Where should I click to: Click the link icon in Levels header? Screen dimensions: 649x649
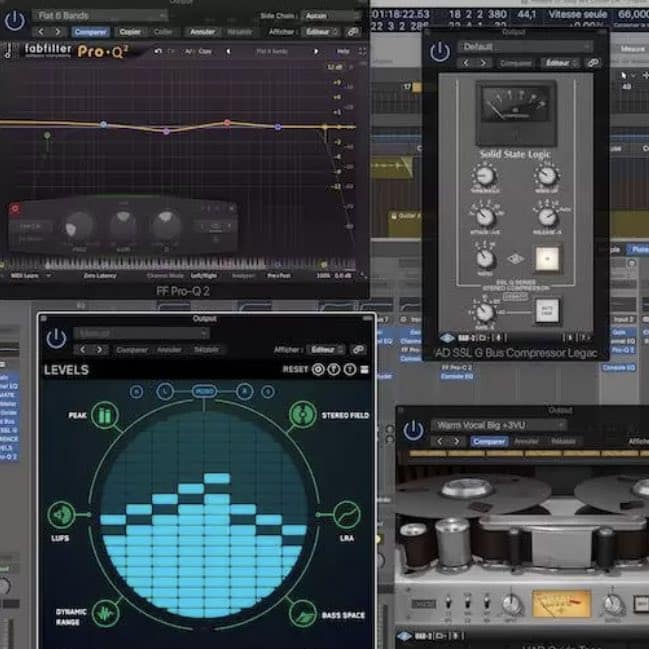[358, 350]
